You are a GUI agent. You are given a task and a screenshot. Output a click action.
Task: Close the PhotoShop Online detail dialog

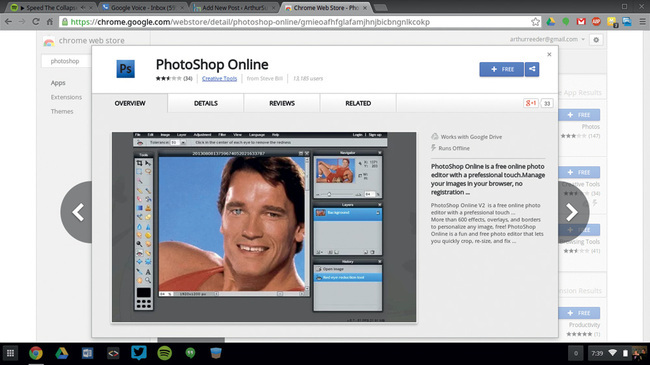[549, 54]
